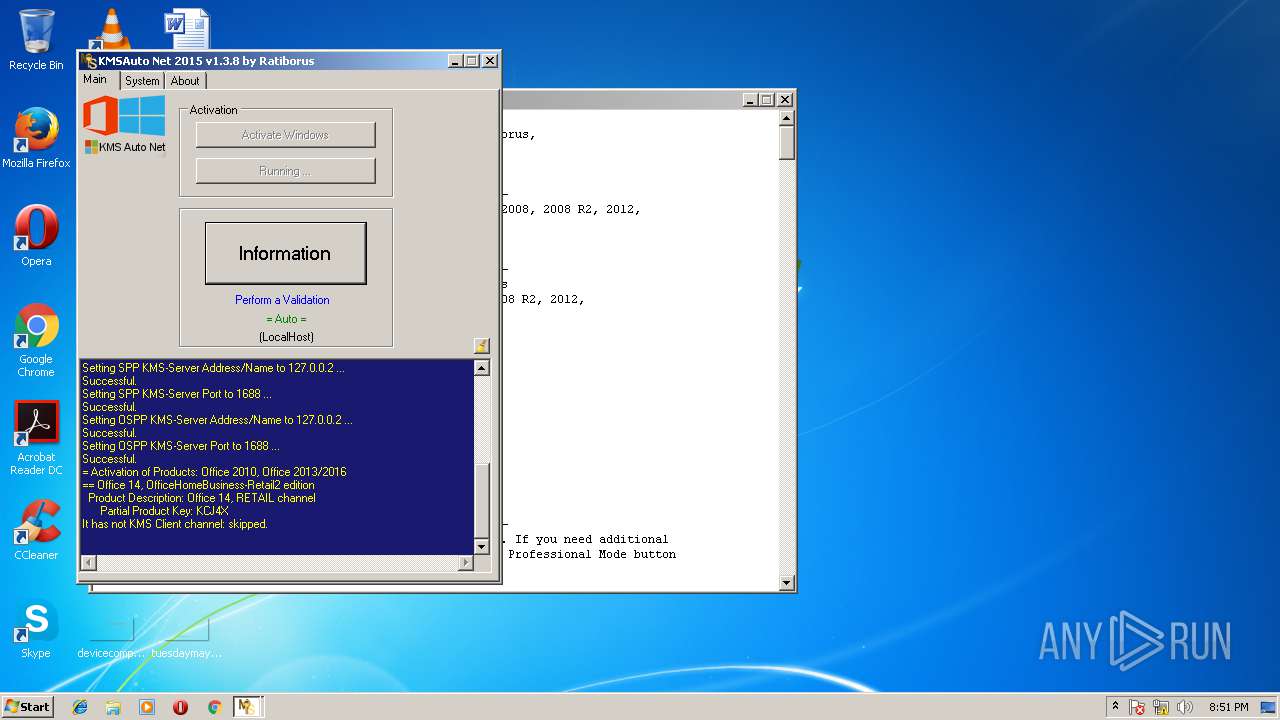Image resolution: width=1280 pixels, height=720 pixels.
Task: Click readme window scrollbar thumb
Action: (x=786, y=142)
